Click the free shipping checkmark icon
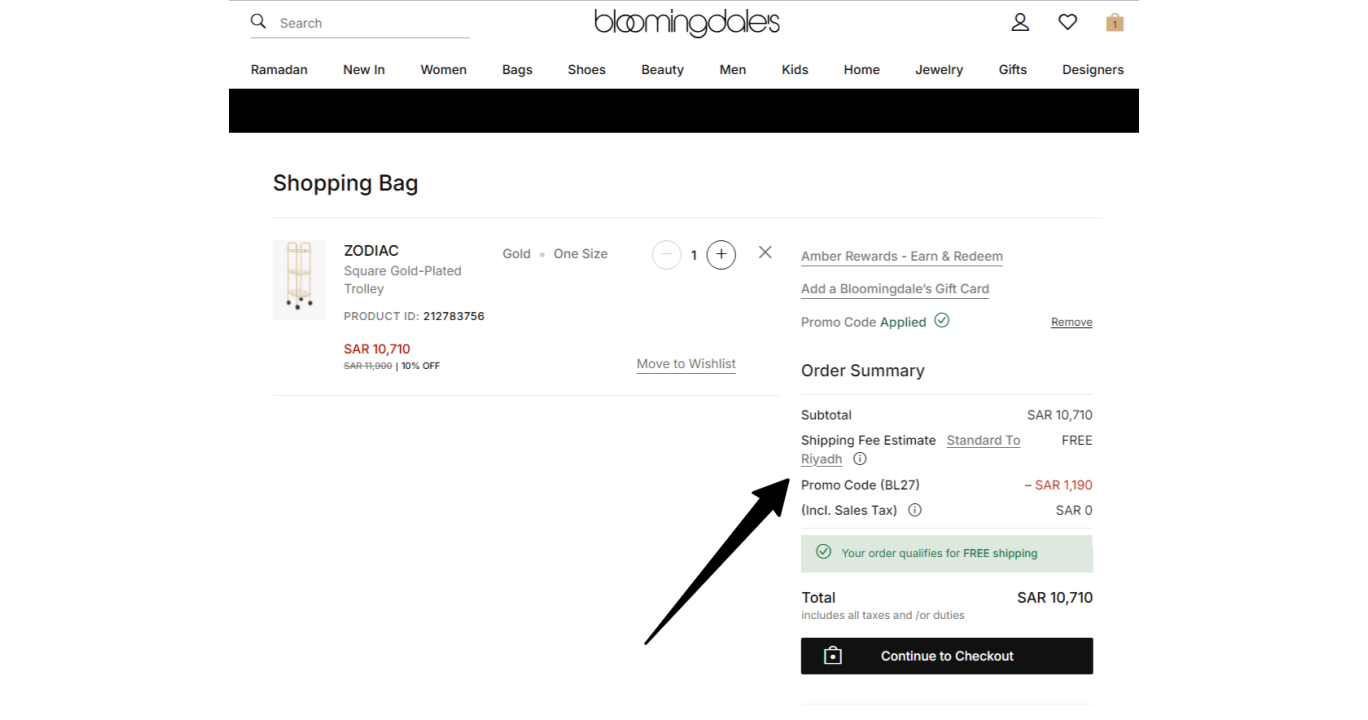Screen dimensions: 1368x720 point(824,552)
